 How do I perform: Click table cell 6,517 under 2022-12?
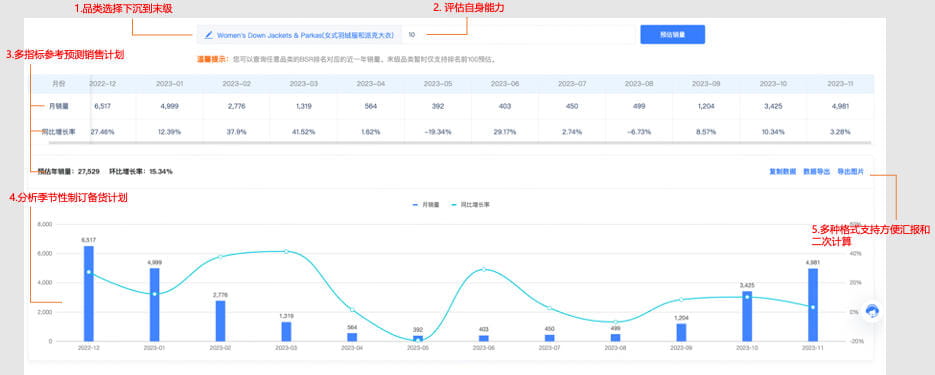[x=103, y=107]
